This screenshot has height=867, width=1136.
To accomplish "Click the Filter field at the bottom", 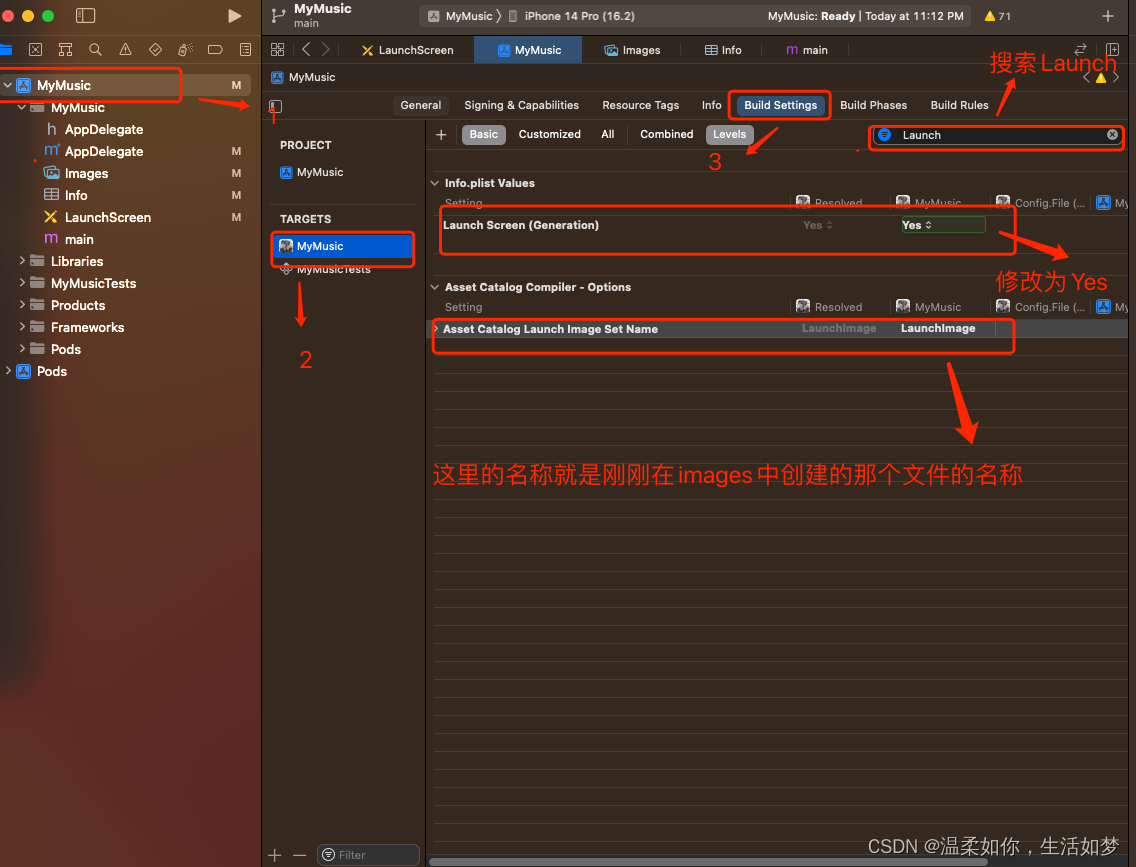I will pyautogui.click(x=368, y=855).
